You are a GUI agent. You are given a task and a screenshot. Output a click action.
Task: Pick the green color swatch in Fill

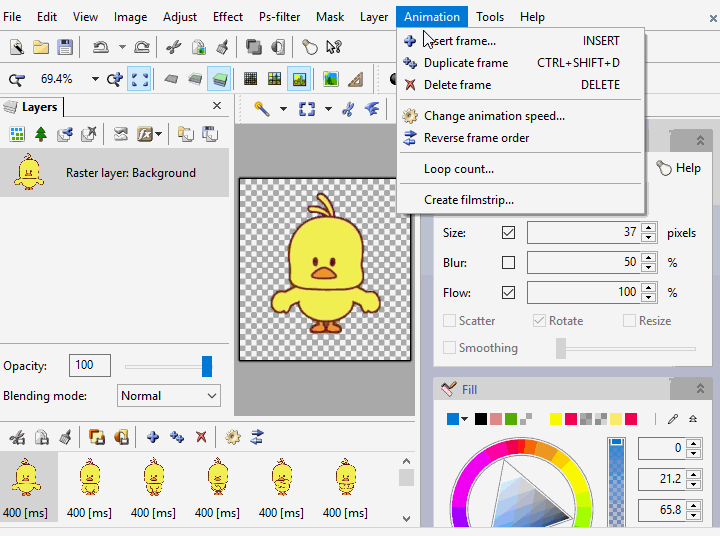(511, 419)
